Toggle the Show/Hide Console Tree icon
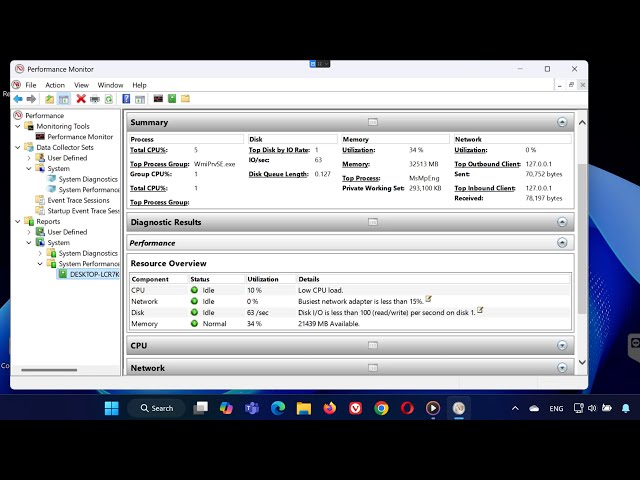The image size is (640, 480). click(64, 99)
